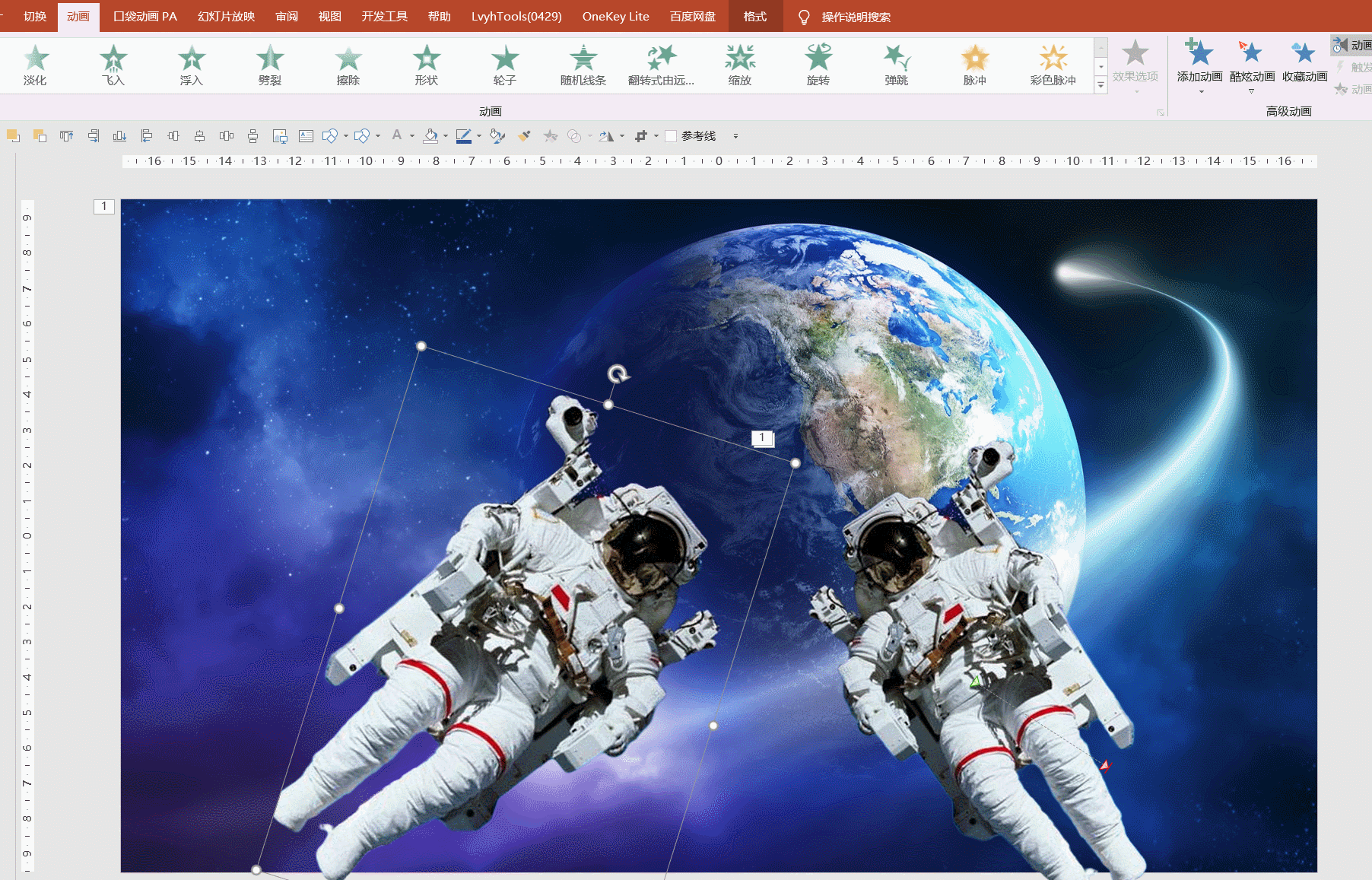
Task: Distribute objects vertically
Action: click(x=252, y=136)
